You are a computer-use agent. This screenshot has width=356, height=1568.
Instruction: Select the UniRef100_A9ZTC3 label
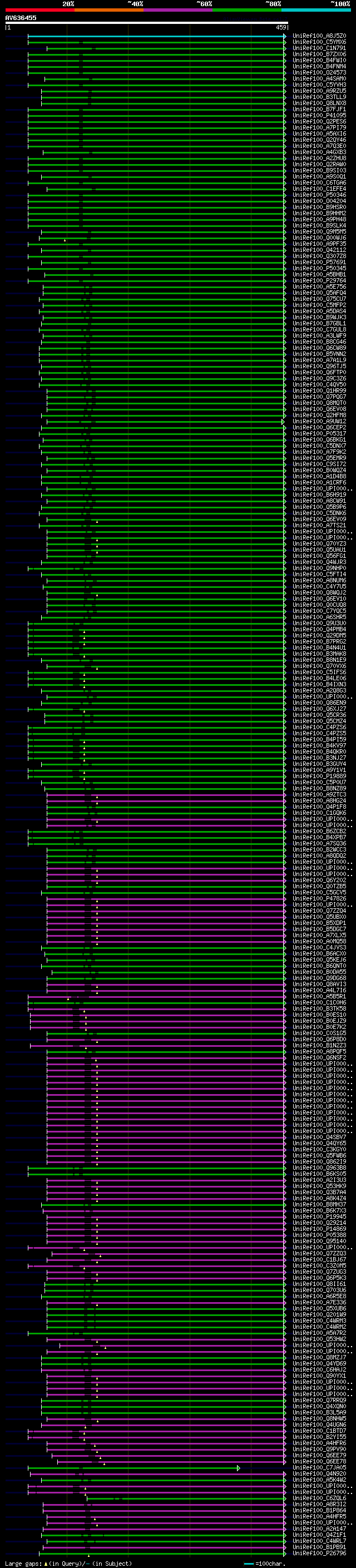coord(319,794)
